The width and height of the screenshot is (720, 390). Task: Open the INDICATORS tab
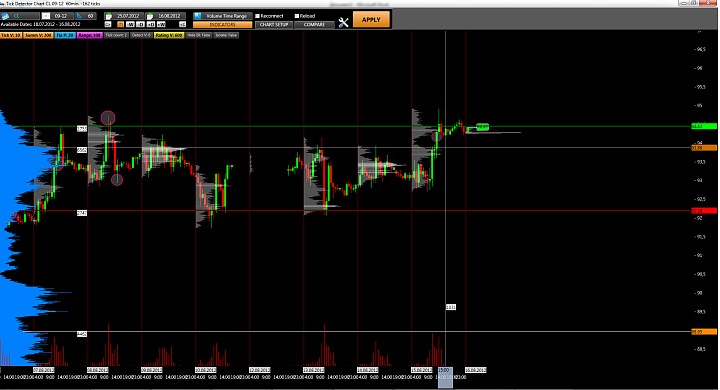coord(222,24)
